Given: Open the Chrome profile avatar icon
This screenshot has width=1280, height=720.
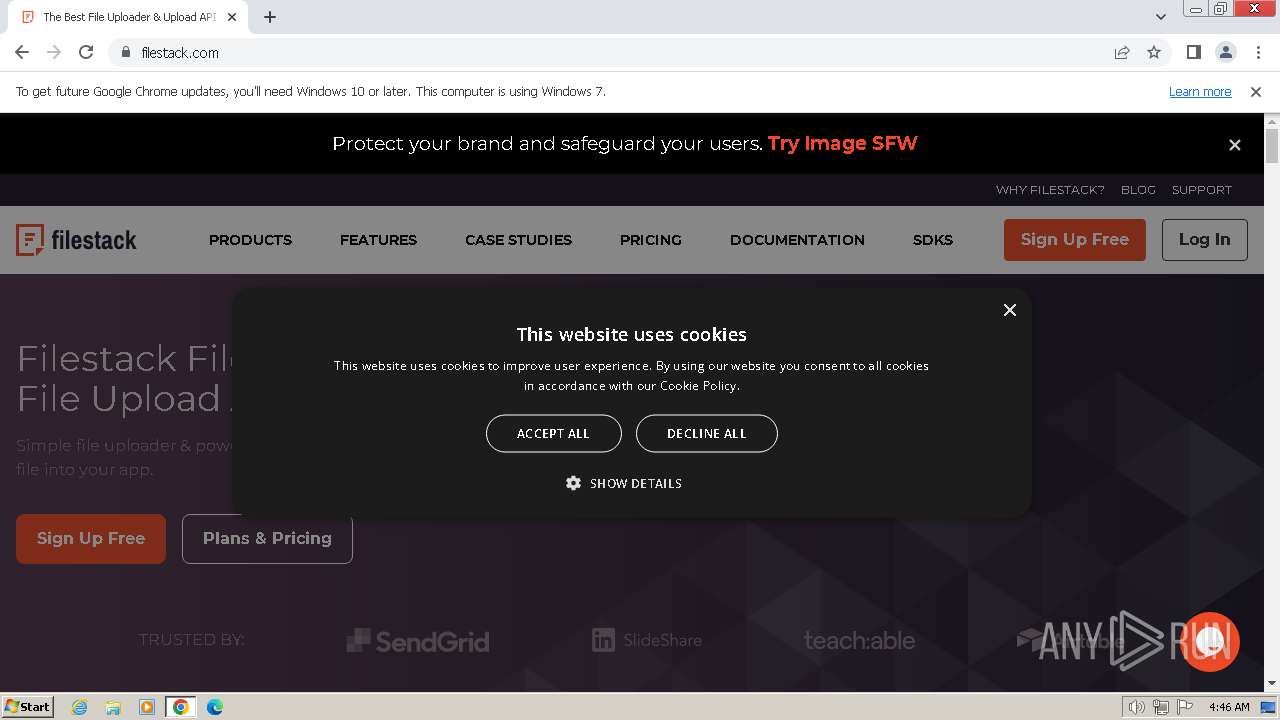Looking at the screenshot, I should [1225, 52].
